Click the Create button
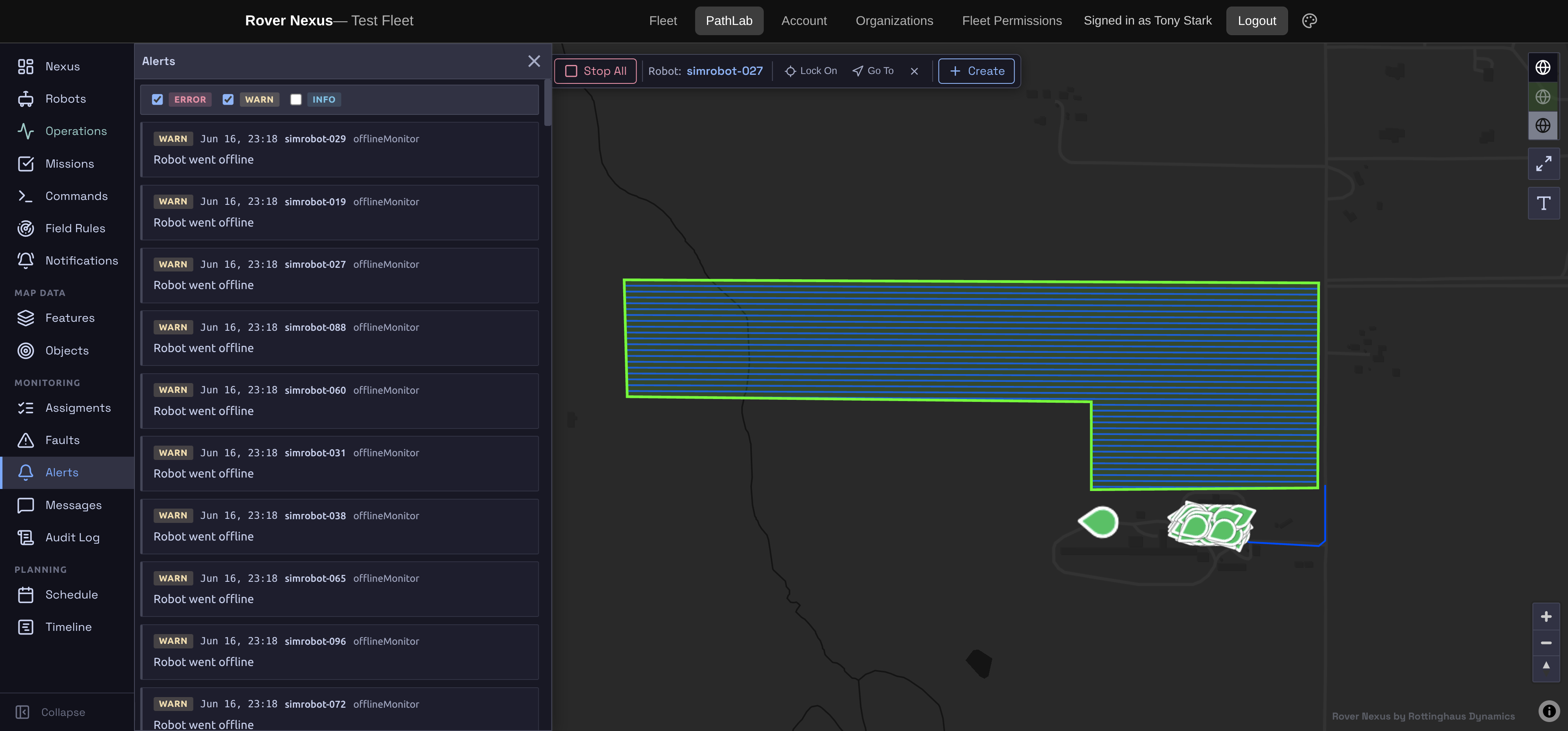Image resolution: width=1568 pixels, height=731 pixels. [x=976, y=71]
